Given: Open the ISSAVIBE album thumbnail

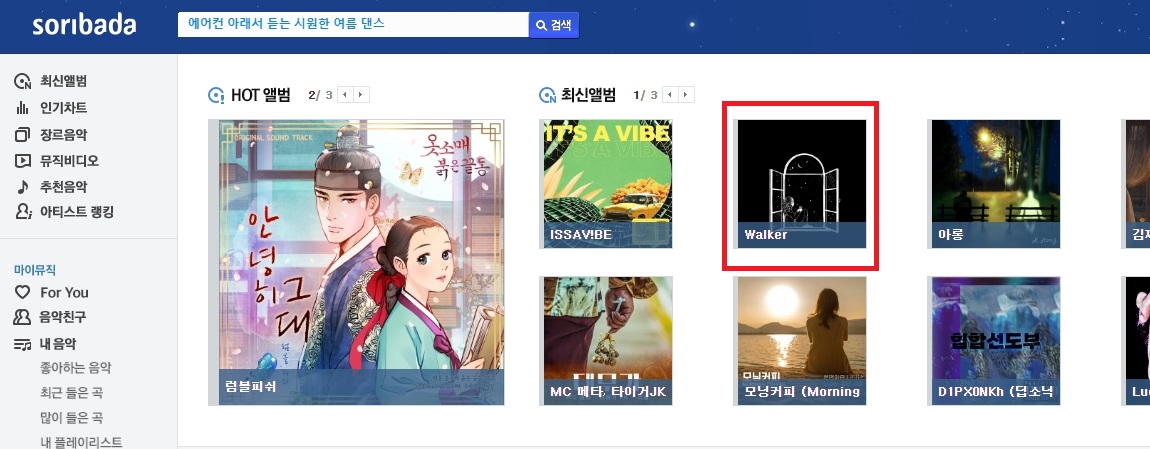Looking at the screenshot, I should pos(606,184).
